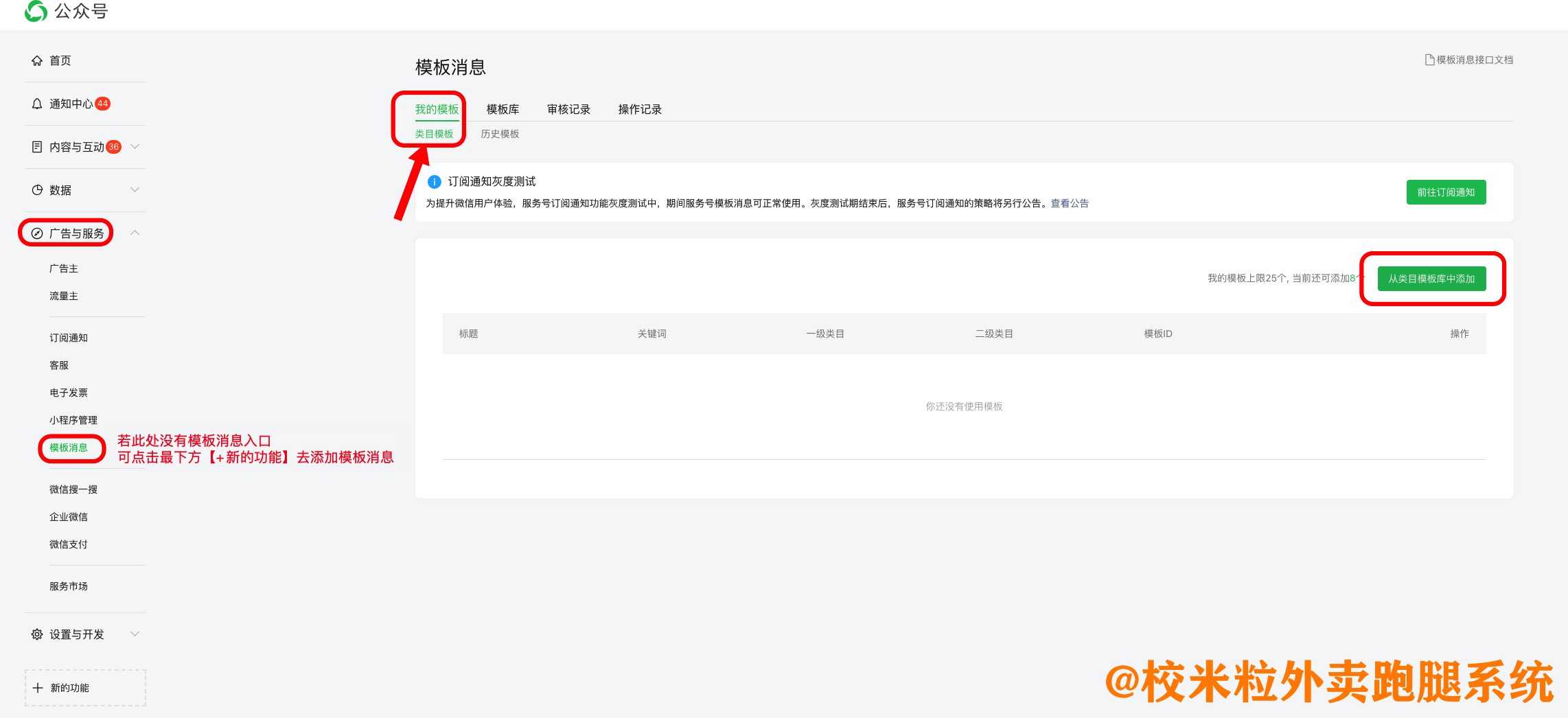1568x718 pixels.
Task: Click the 广告与服务 compass icon
Action: pyautogui.click(x=37, y=233)
